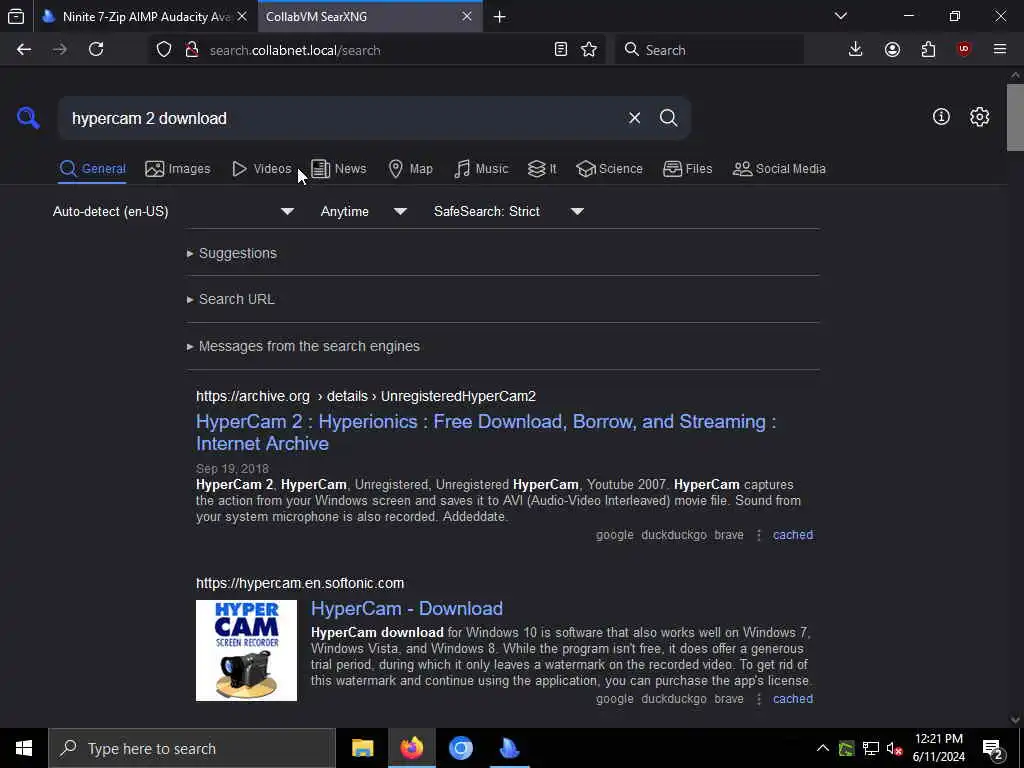Screen dimensions: 1024x768
Task: Switch to the Videos category
Action: [261, 168]
